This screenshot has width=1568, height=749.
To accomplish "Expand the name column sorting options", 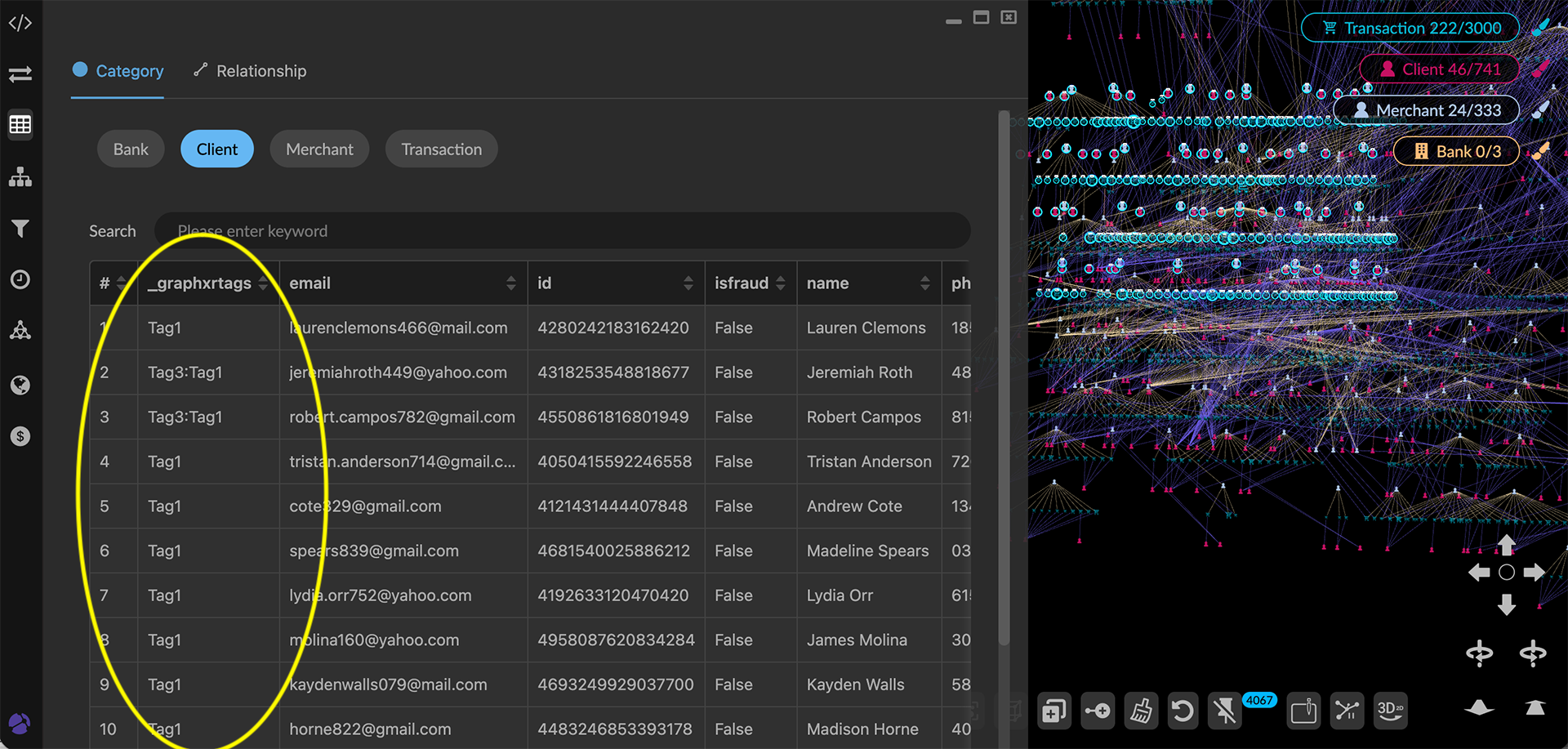I will [x=925, y=283].
